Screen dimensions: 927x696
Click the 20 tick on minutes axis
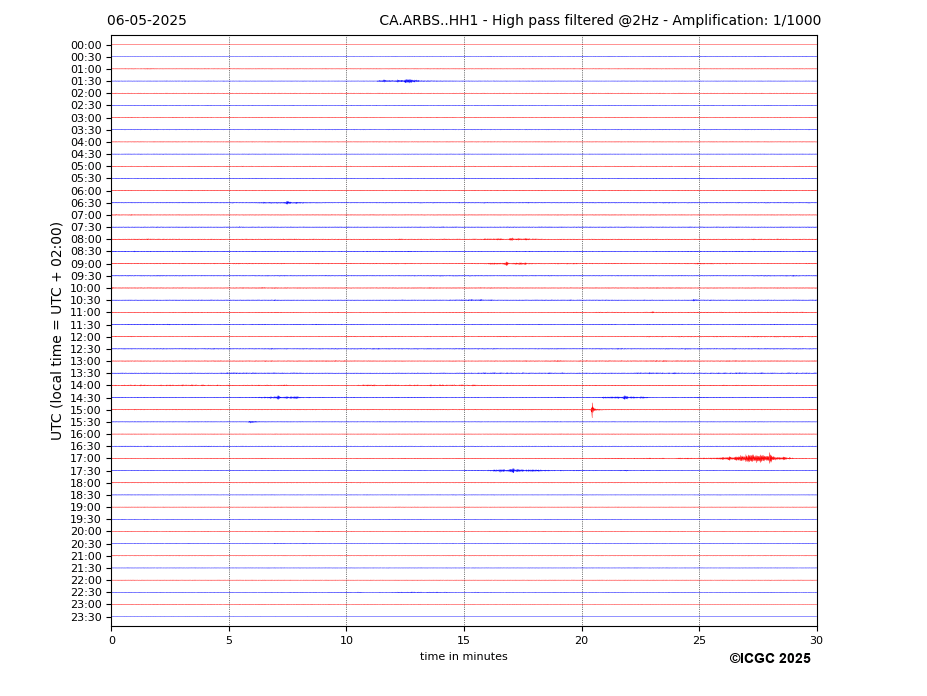pos(582,640)
